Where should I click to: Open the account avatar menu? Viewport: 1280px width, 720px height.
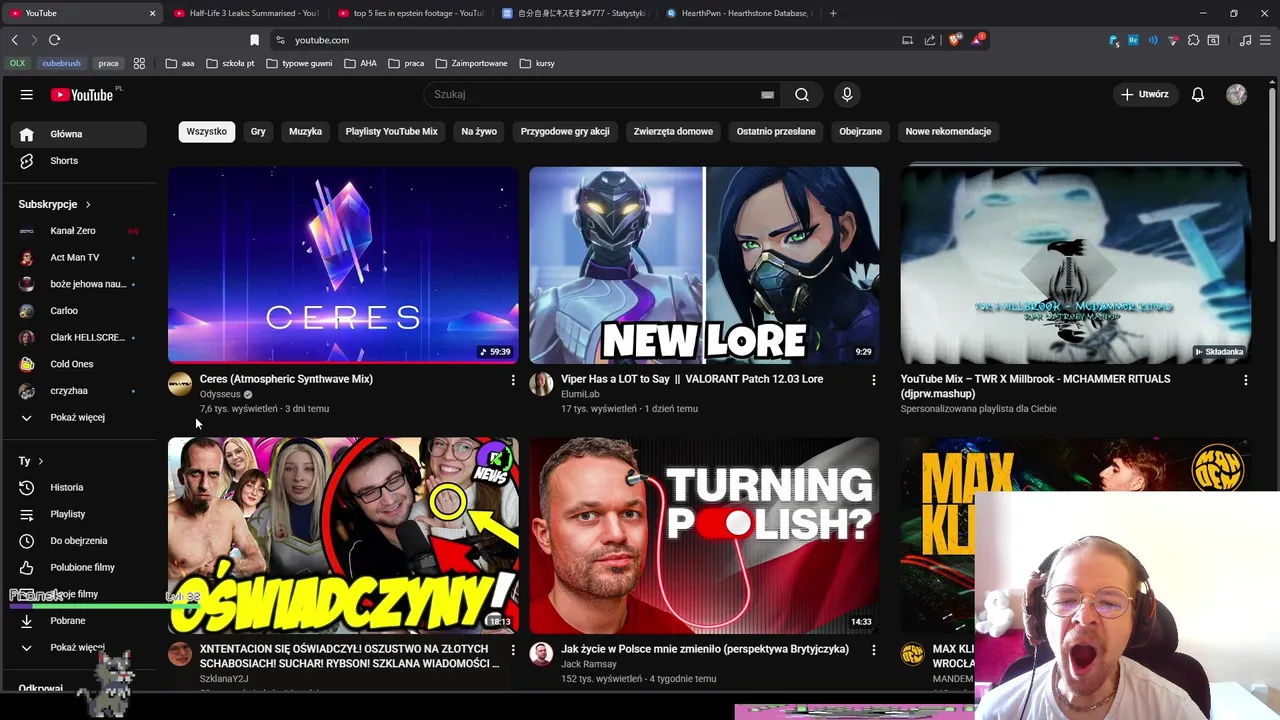[1237, 95]
